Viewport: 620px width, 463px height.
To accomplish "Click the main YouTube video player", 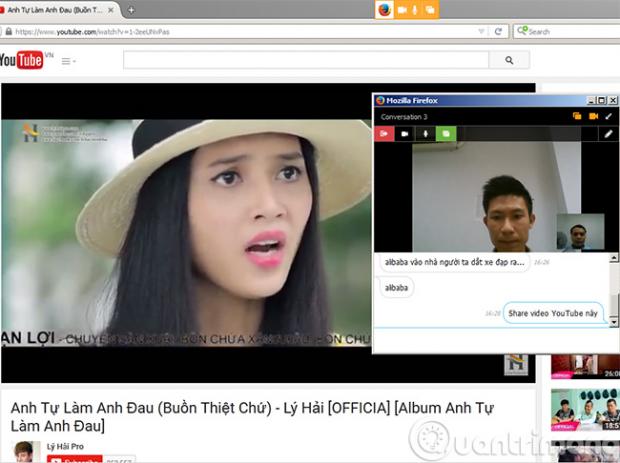I will click(x=186, y=233).
